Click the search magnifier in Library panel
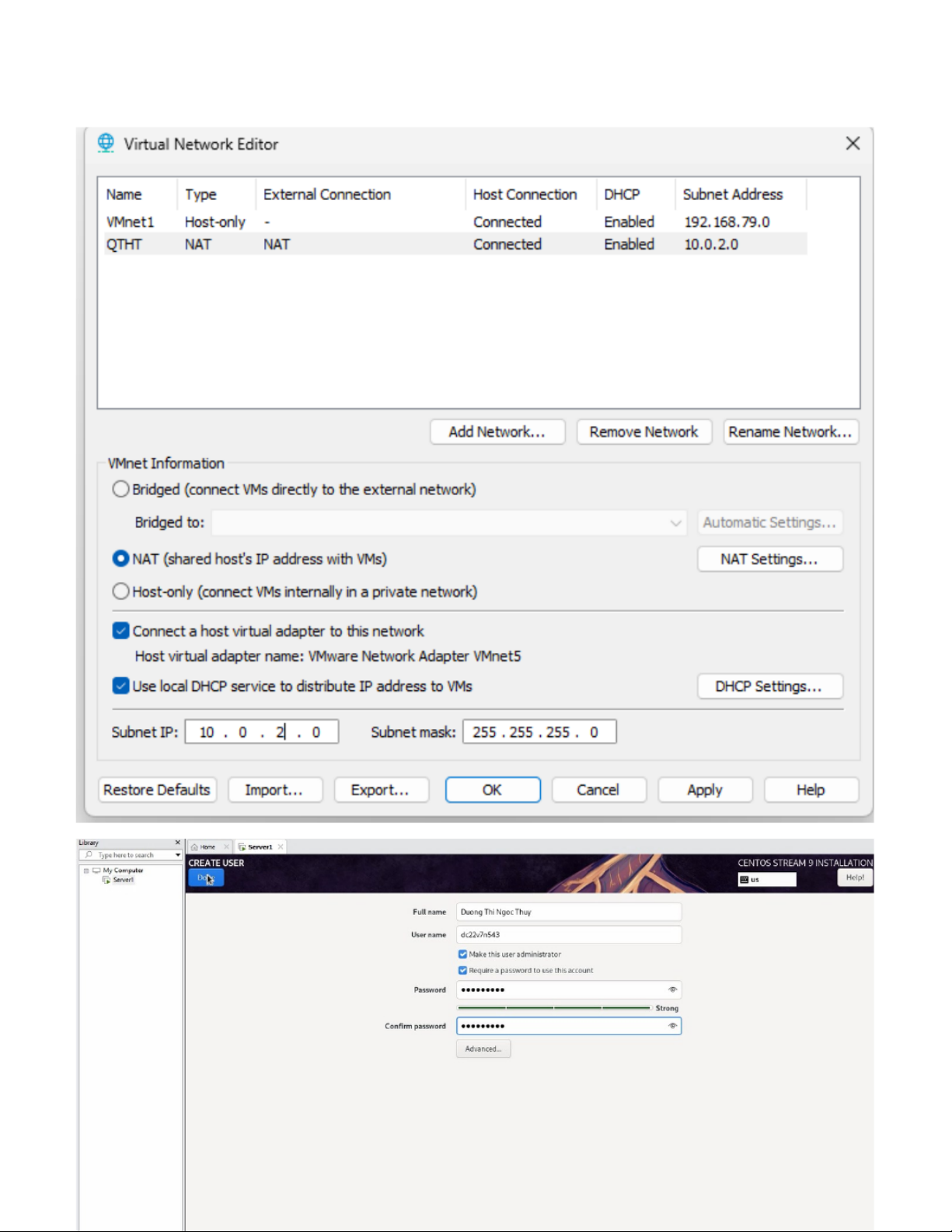 coord(89,855)
